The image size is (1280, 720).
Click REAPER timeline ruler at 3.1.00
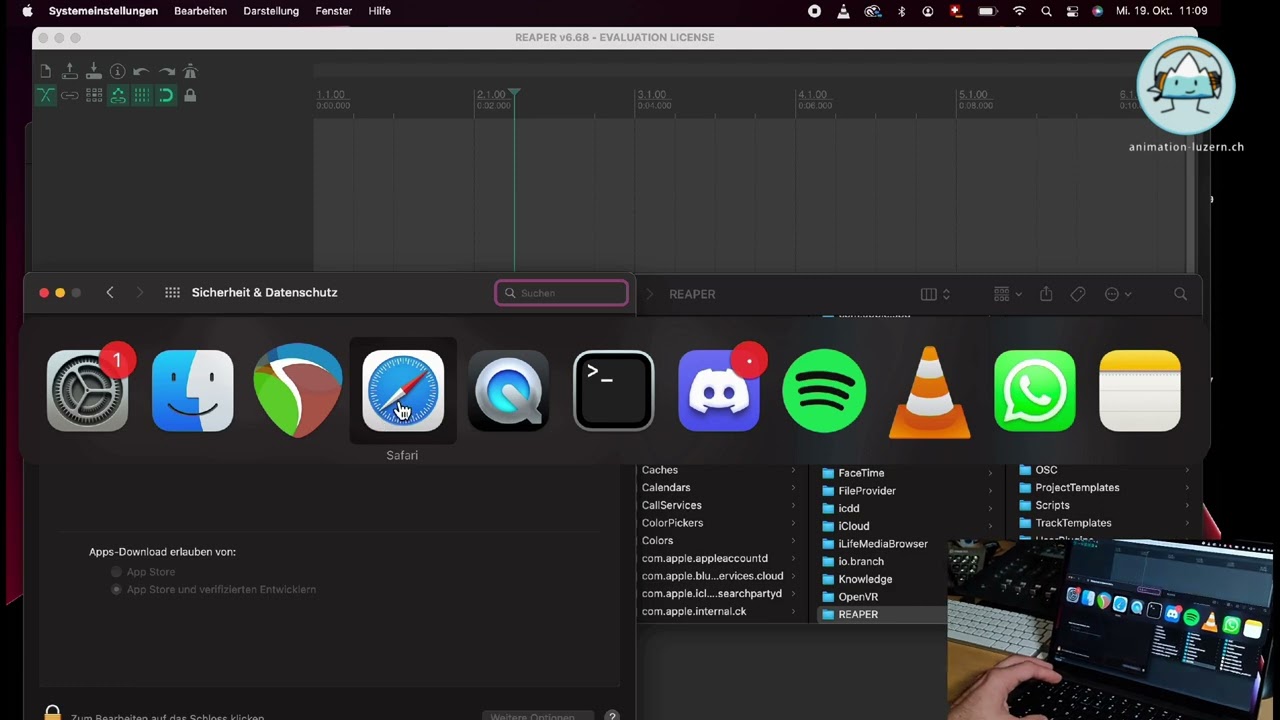click(652, 95)
